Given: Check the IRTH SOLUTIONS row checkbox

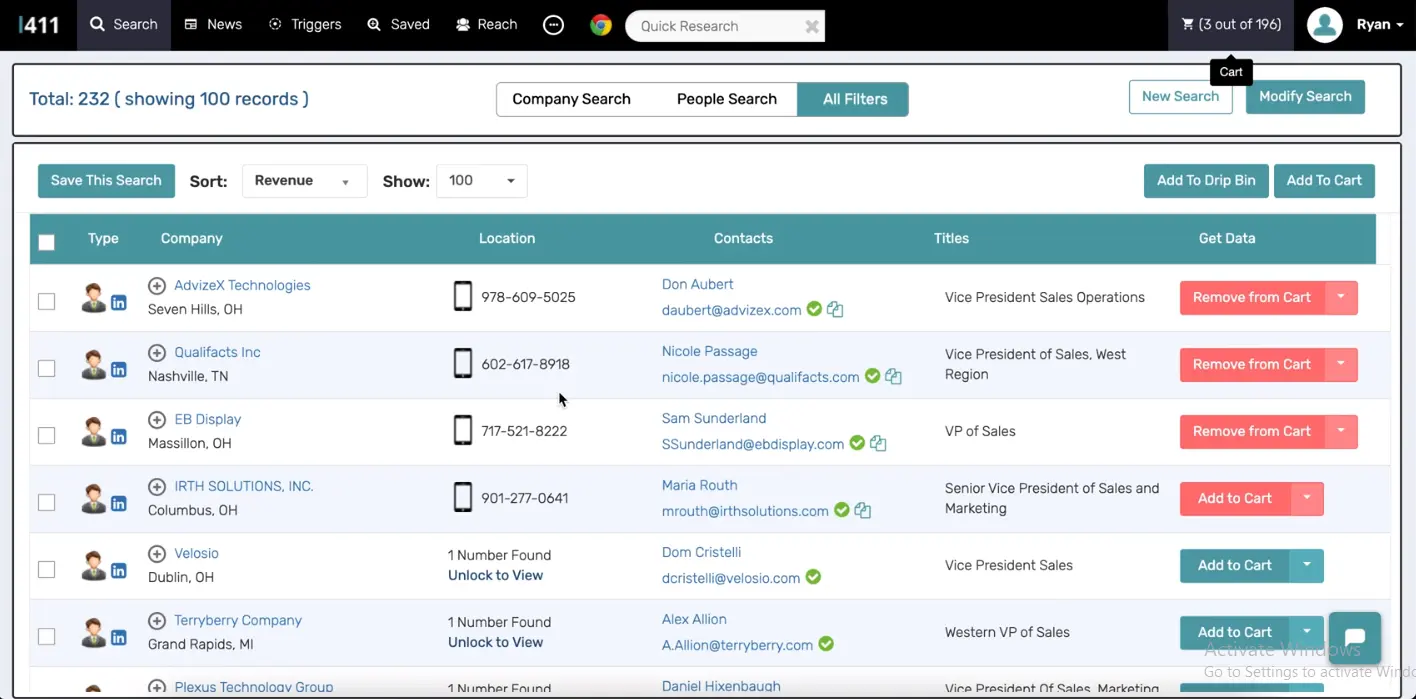Looking at the screenshot, I should (46, 502).
